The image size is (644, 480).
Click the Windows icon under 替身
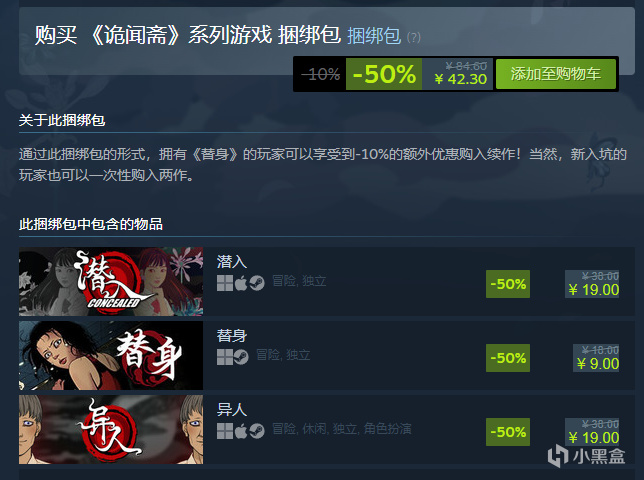click(225, 357)
